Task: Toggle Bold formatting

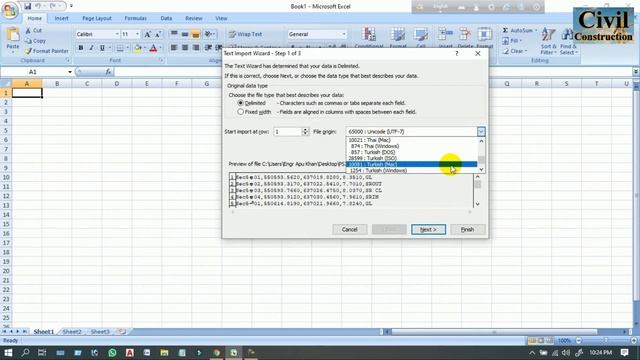Action: 81,48
